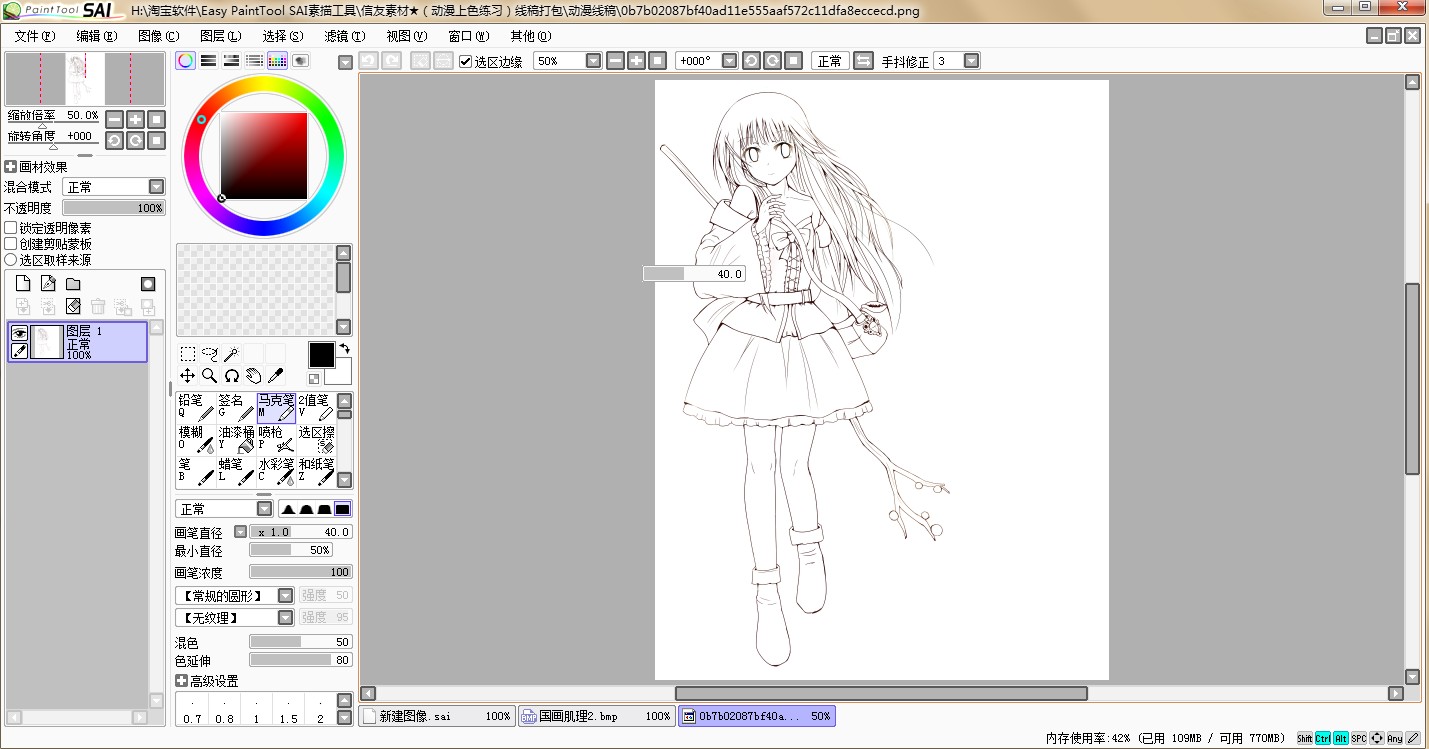Select the eyedropper color picker tool
The height and width of the screenshot is (749, 1429).
pyautogui.click(x=276, y=375)
